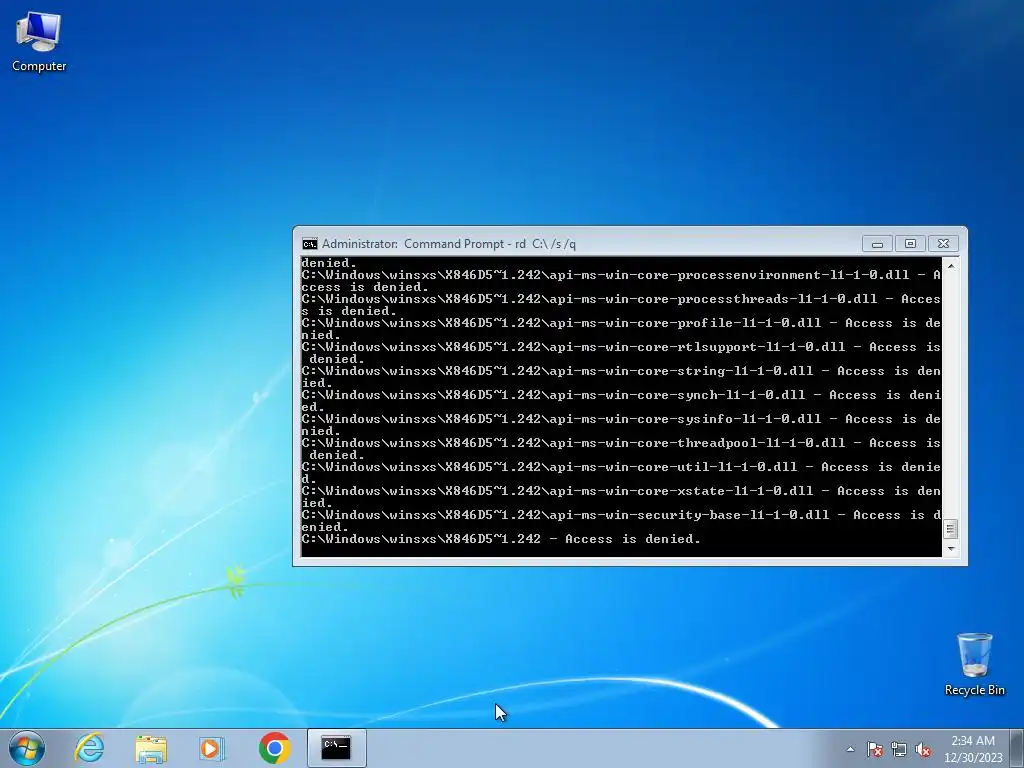Open the Action Center flag tray icon
This screenshot has width=1024, height=768.
[874, 749]
